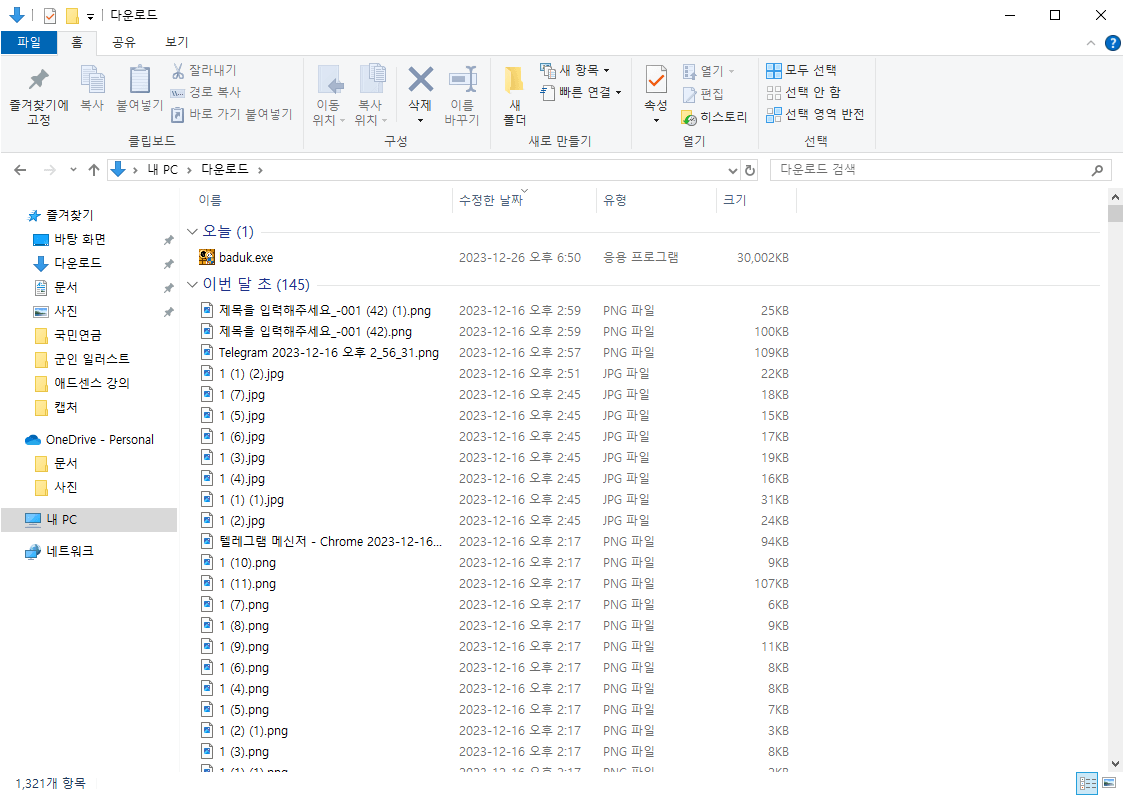Collapse the ribbon with chevron
Image resolution: width=1123 pixels, height=795 pixels.
point(1091,43)
